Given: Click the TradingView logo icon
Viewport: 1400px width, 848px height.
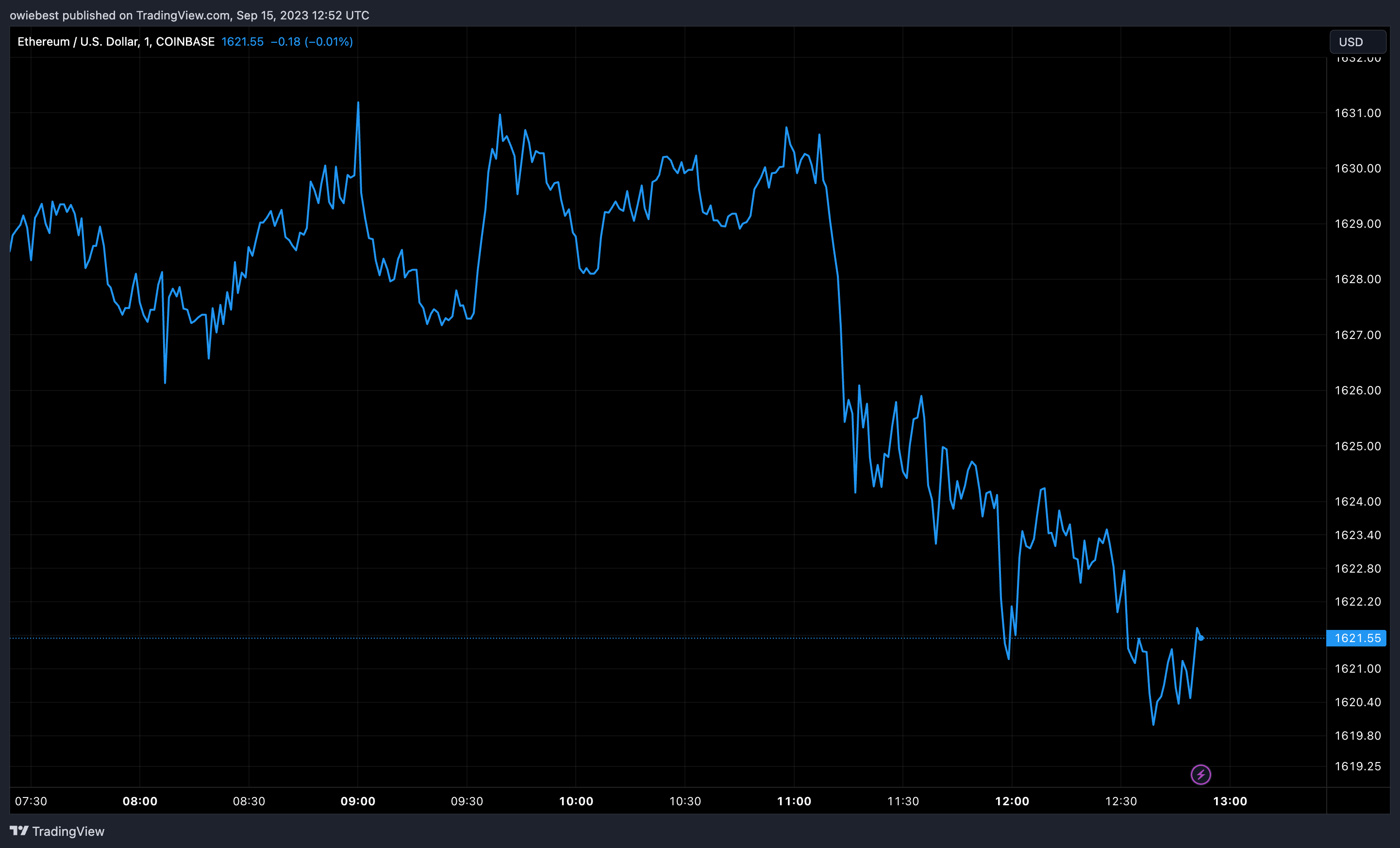Looking at the screenshot, I should pyautogui.click(x=19, y=831).
